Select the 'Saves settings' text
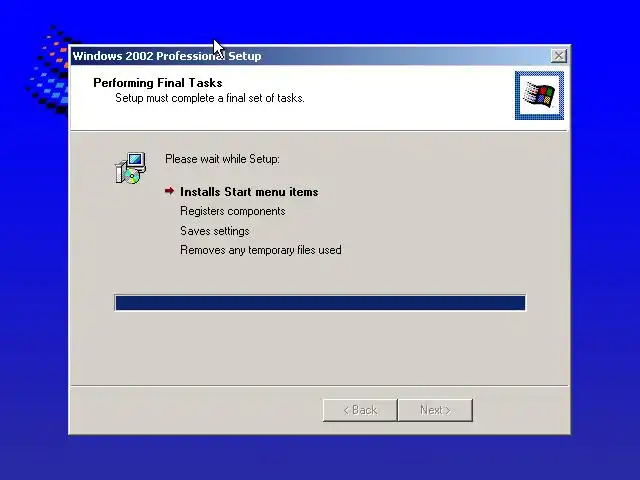The width and height of the screenshot is (640, 480). coord(215,231)
